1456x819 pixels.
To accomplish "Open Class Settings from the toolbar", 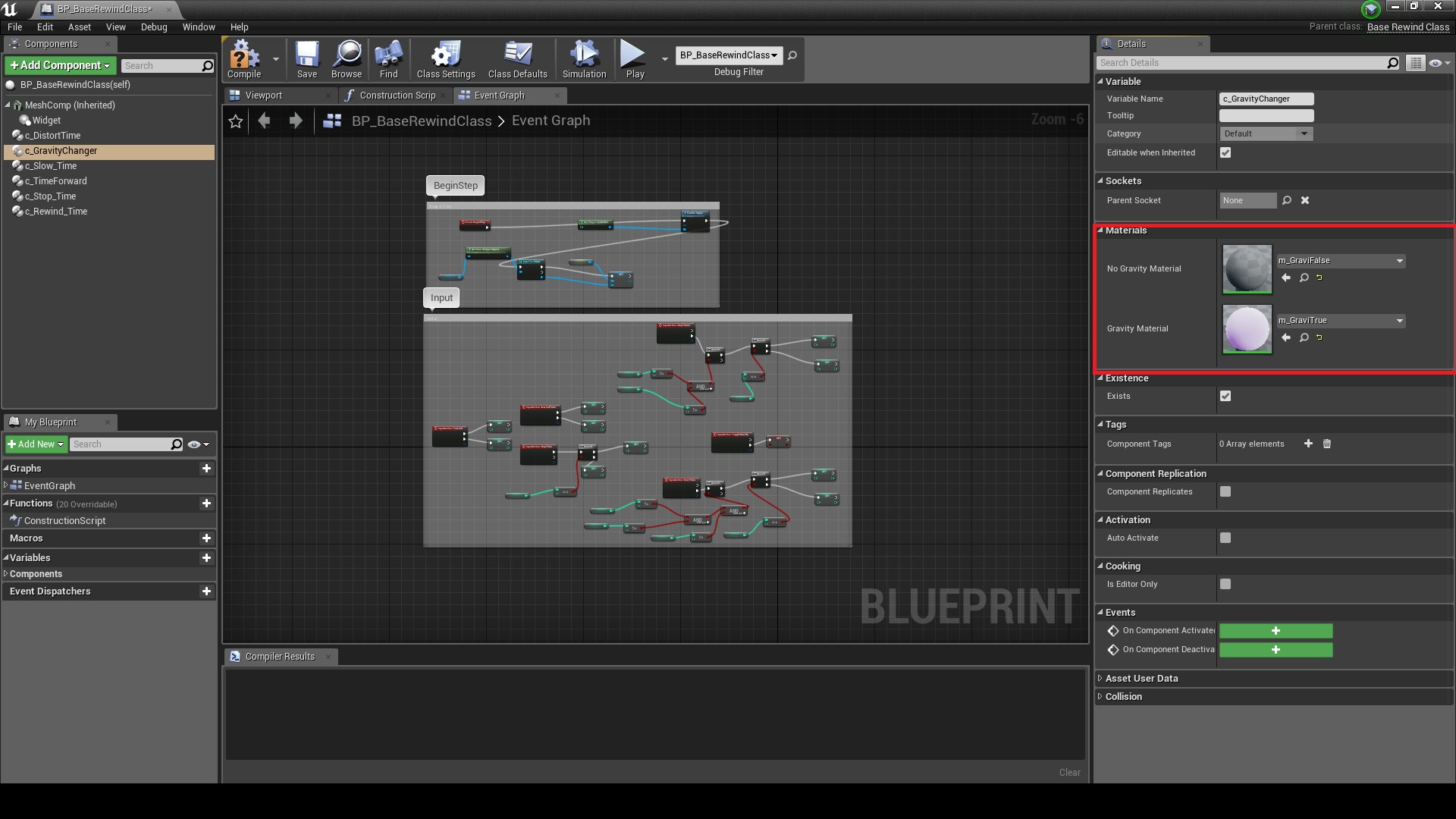I will pos(445,59).
